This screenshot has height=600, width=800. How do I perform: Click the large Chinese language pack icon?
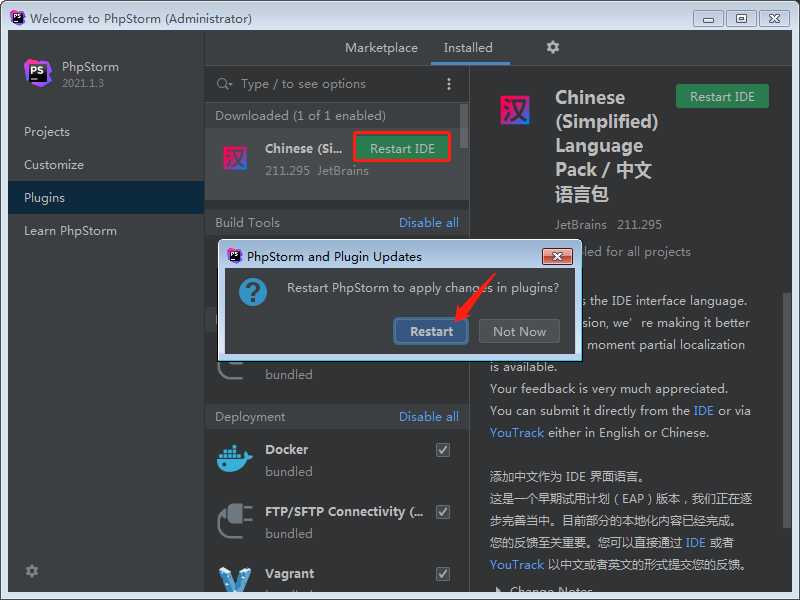515,110
